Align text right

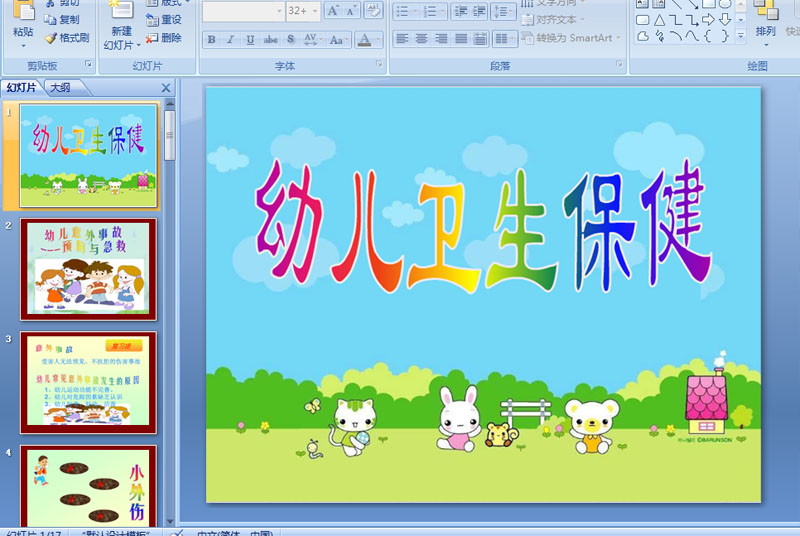click(441, 39)
